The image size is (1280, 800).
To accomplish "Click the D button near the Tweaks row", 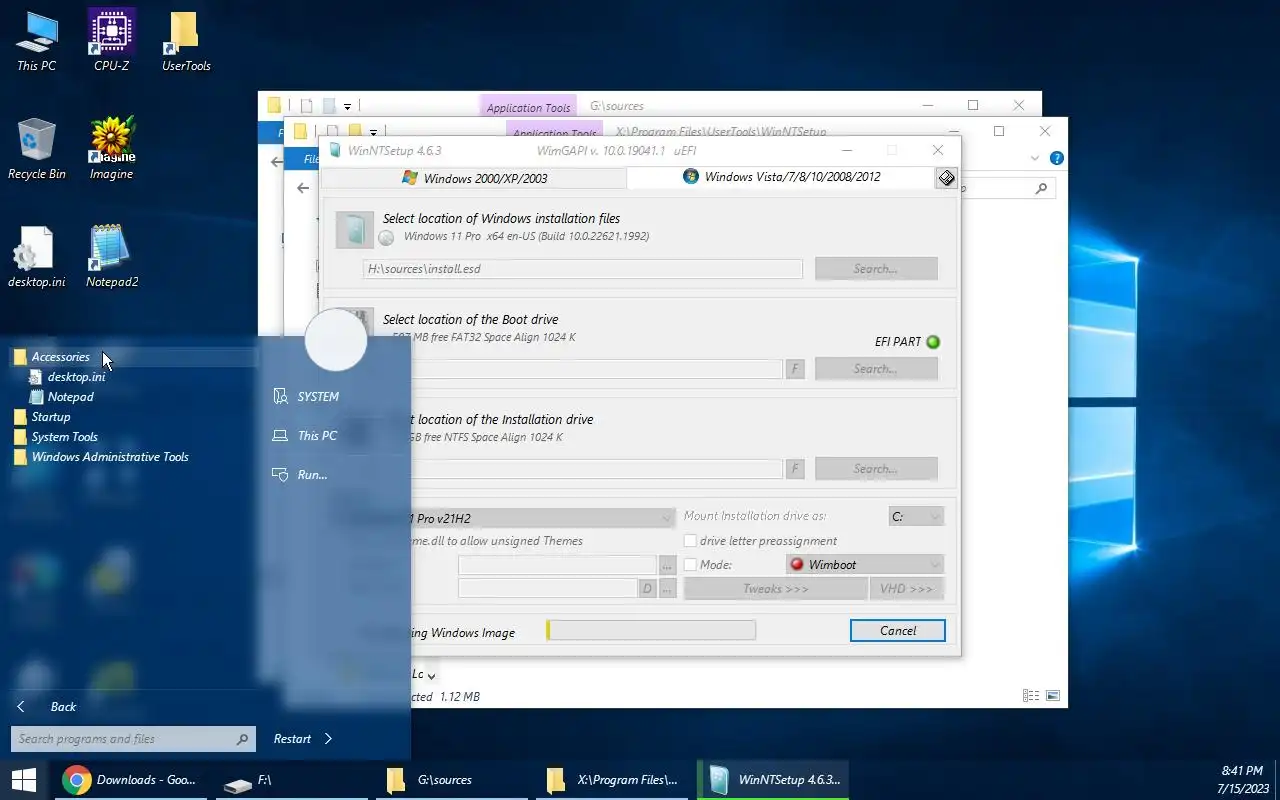I will [647, 589].
